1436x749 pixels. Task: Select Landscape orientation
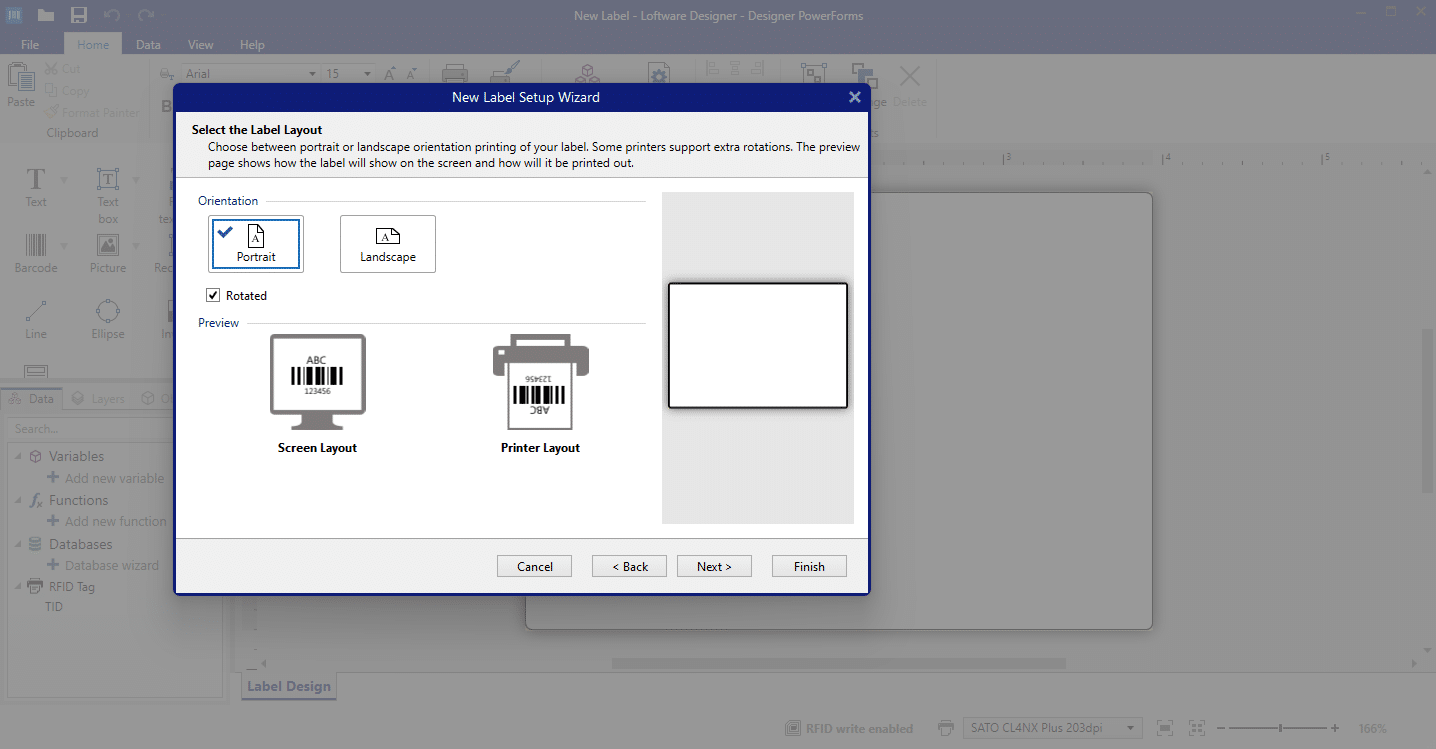coord(387,243)
